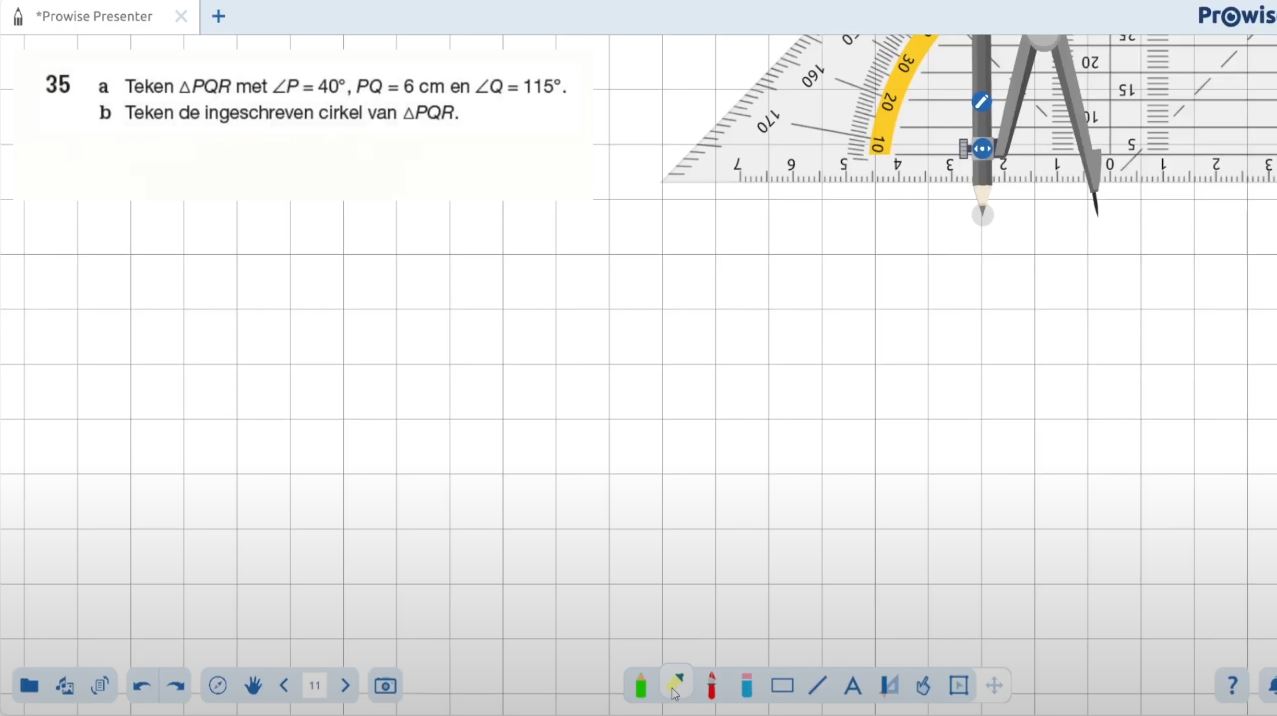Select the yellow highlighter tool
Screen dimensions: 1277x716
676,685
